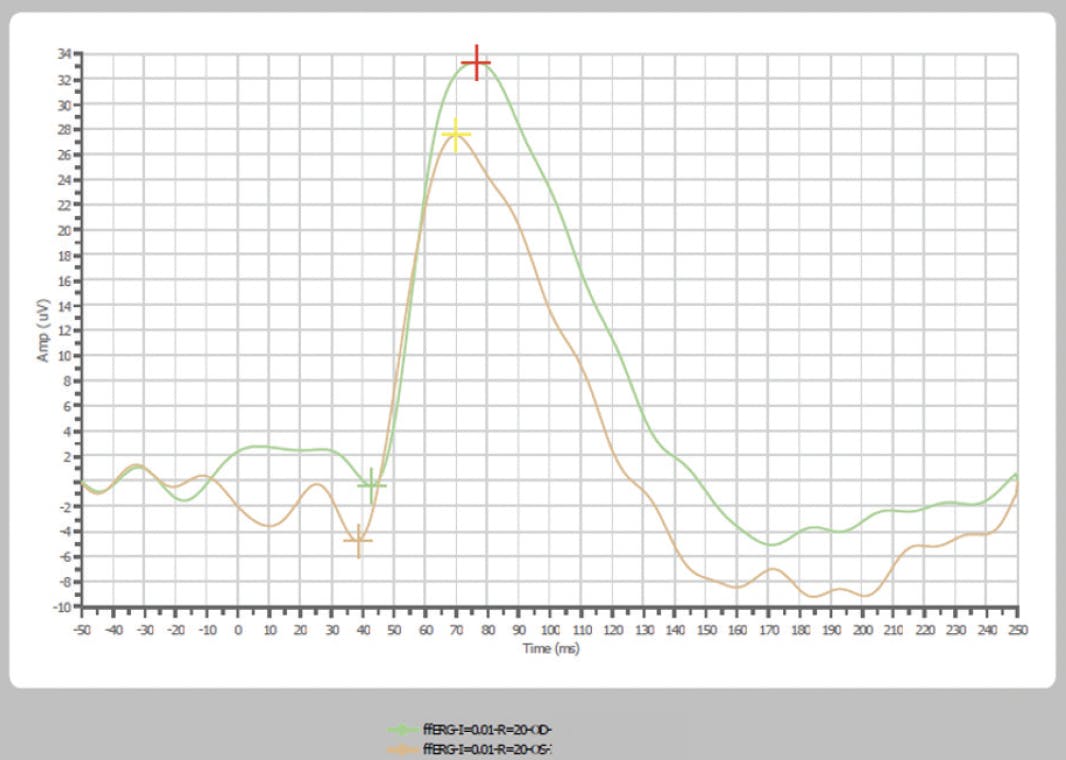
Task: Click the -50 tick label on time axis
Action: click(x=81, y=630)
